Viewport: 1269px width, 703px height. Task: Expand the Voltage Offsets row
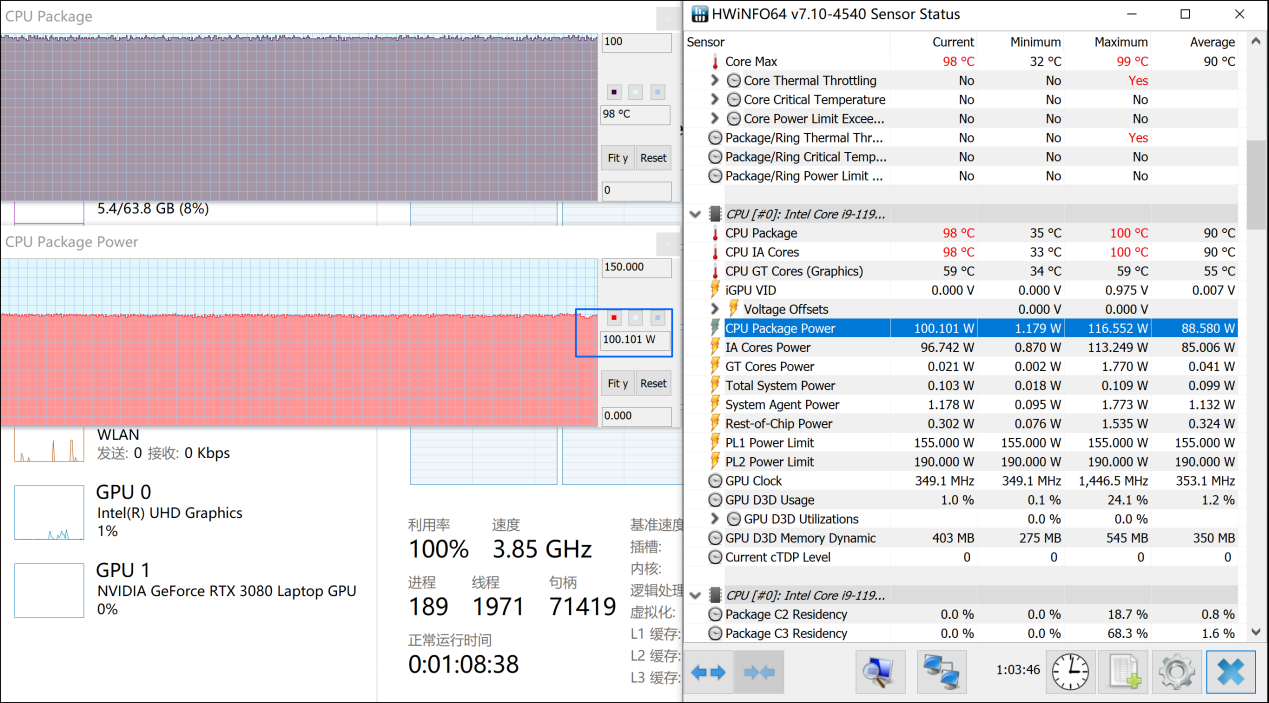point(714,310)
